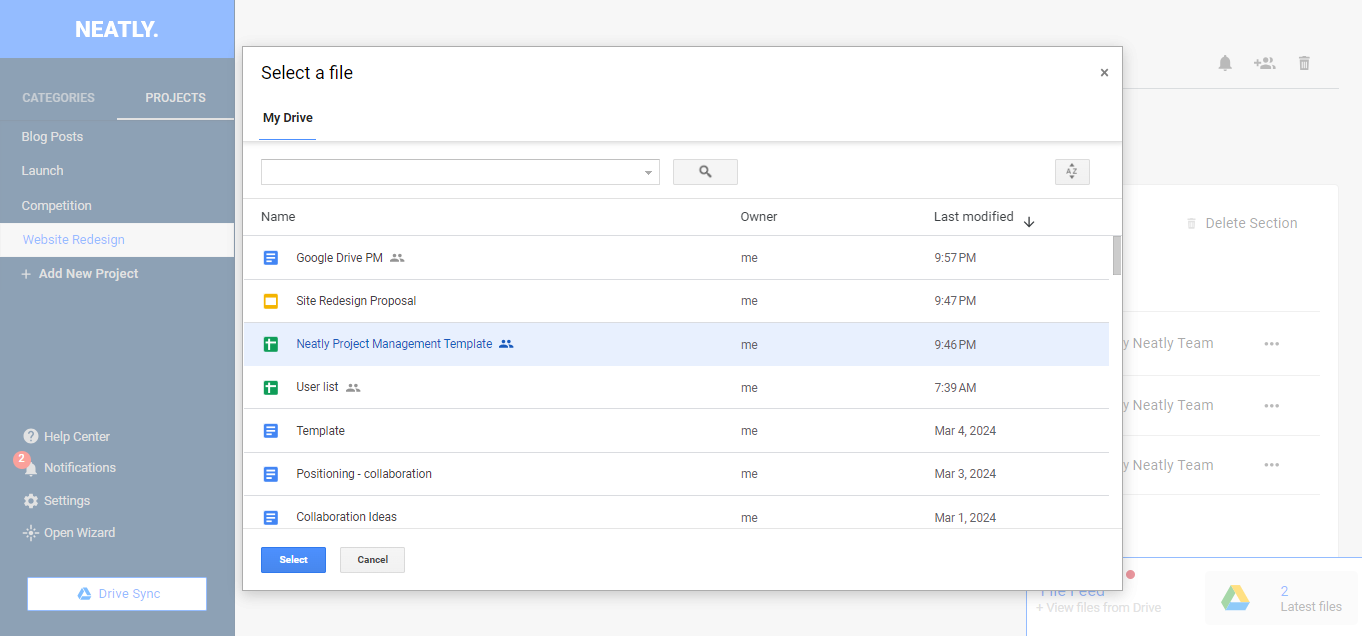Click the shared icon next to Neatly Project Management Template
The image size is (1362, 636).
(x=506, y=344)
